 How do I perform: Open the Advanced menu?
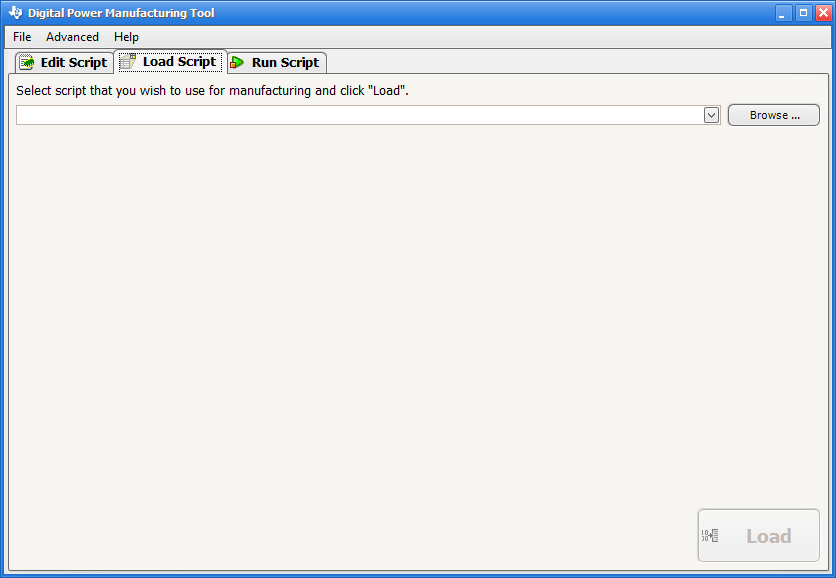(x=72, y=37)
